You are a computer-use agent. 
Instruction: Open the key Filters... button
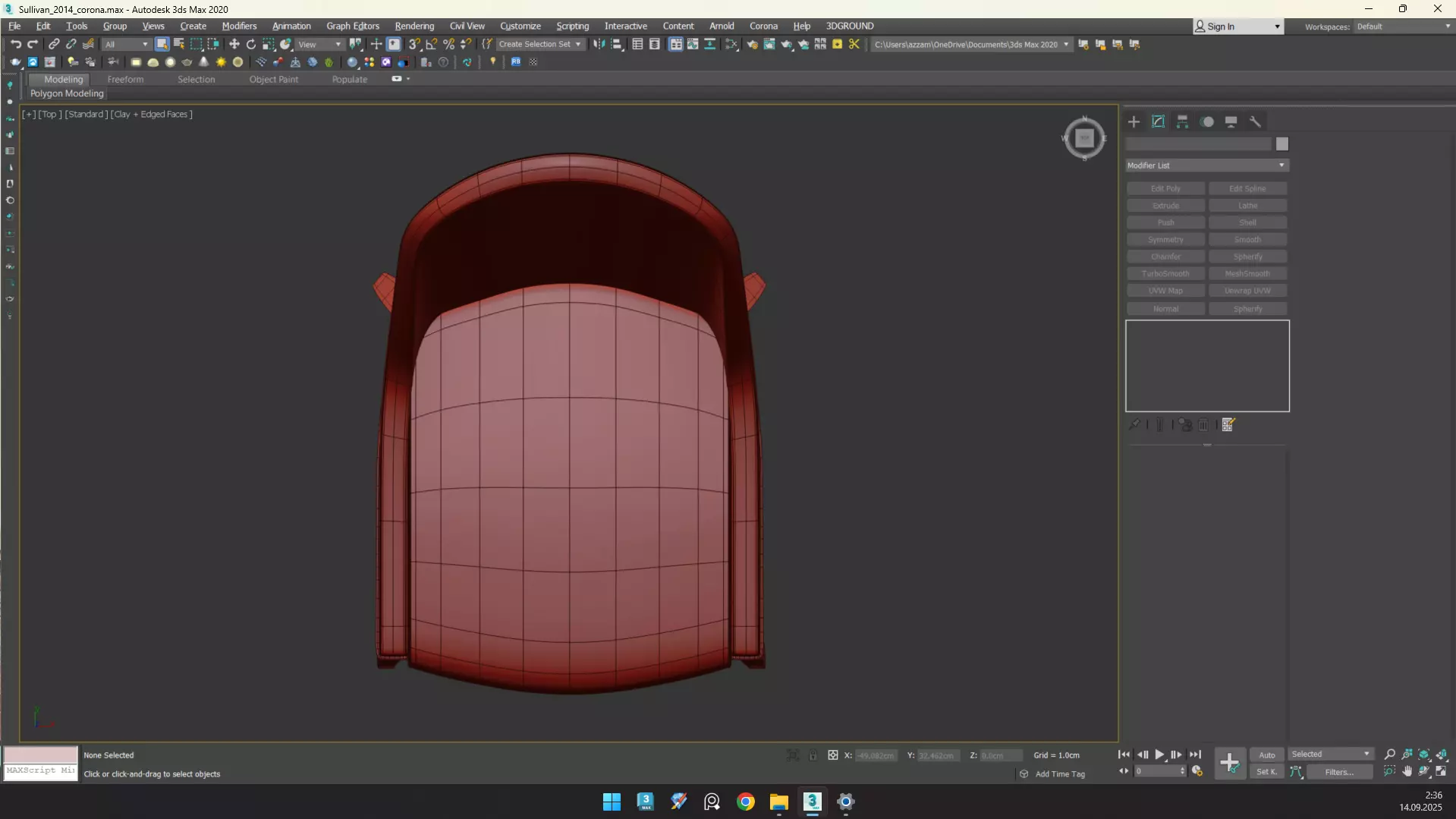pyautogui.click(x=1339, y=772)
